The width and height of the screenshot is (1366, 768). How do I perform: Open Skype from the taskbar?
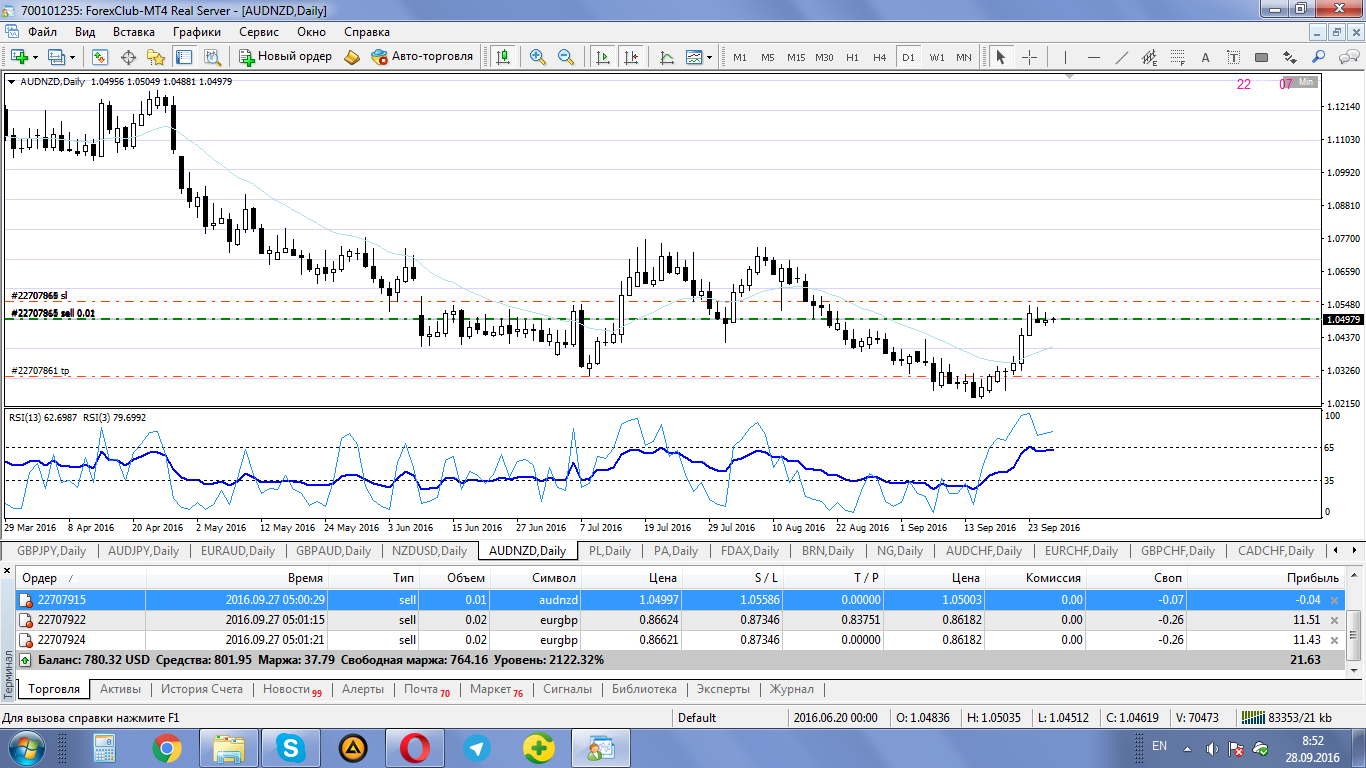[x=291, y=748]
